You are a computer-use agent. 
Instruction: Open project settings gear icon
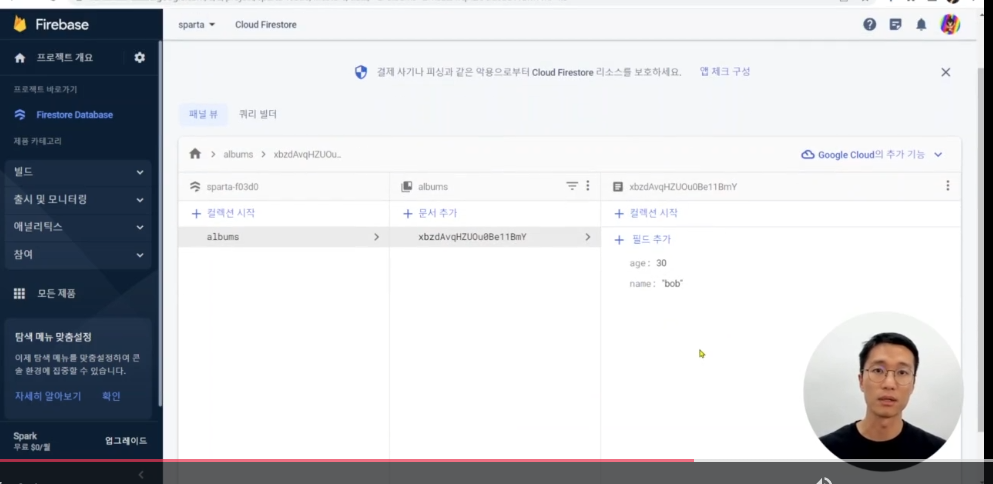click(x=139, y=58)
